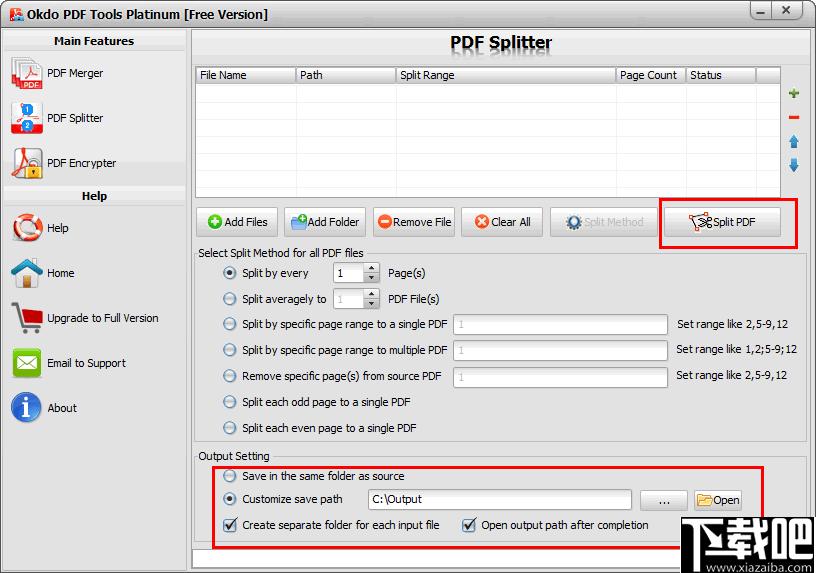Click the Split by every pages number field
This screenshot has height=573, width=816.
pos(349,273)
